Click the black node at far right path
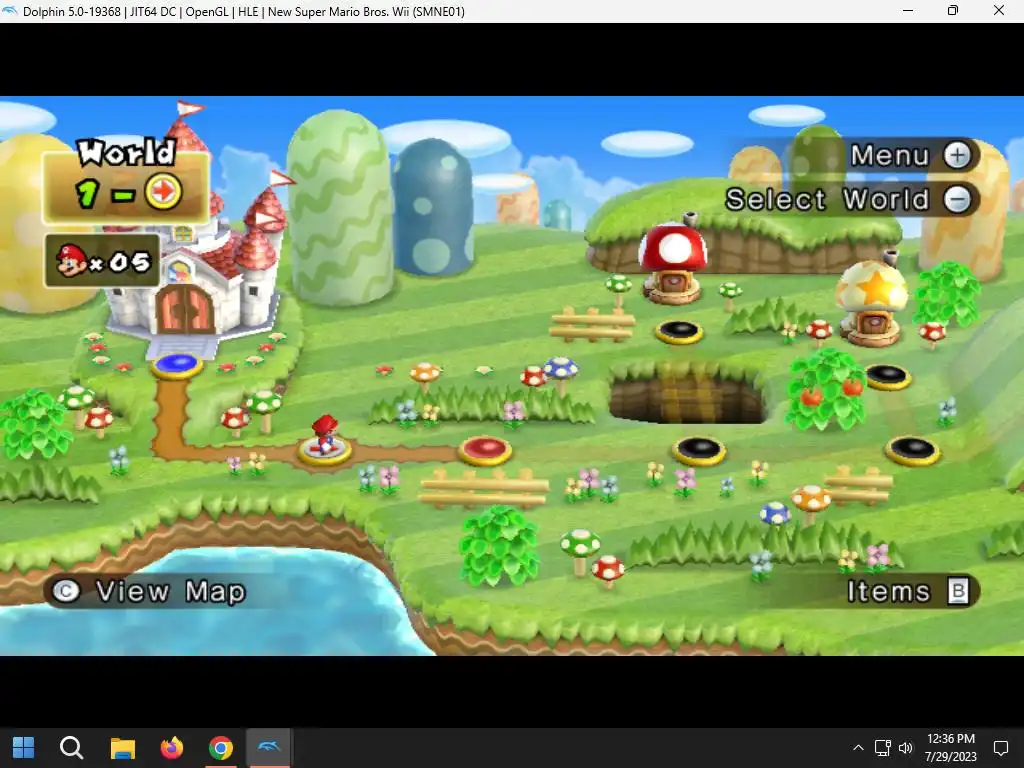This screenshot has width=1024, height=768. (912, 450)
